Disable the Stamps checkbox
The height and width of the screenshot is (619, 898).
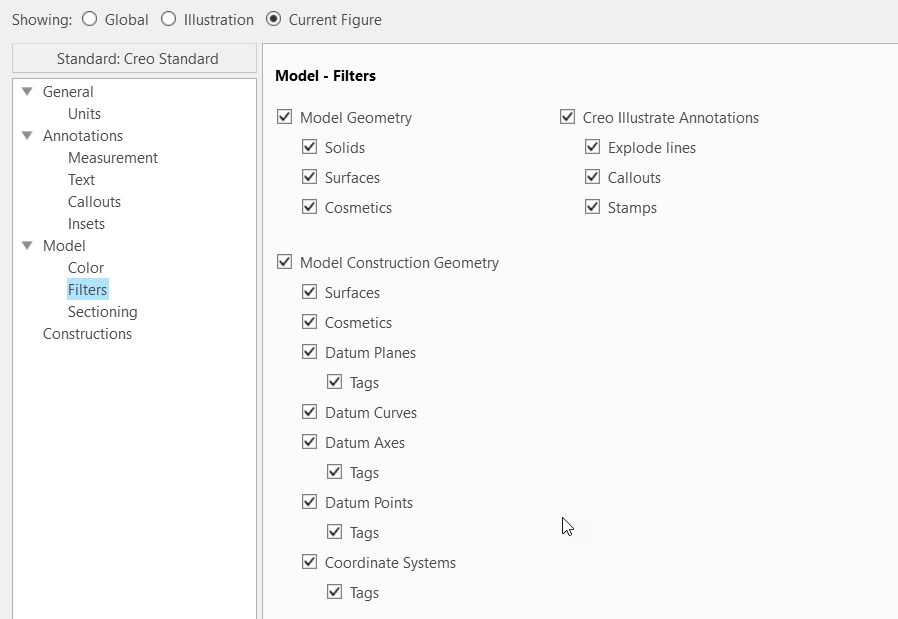click(593, 207)
